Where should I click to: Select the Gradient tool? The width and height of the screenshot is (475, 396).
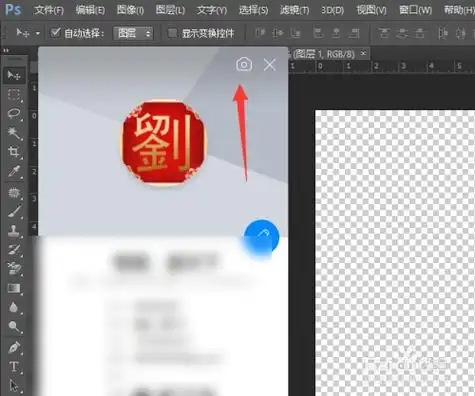point(14,288)
